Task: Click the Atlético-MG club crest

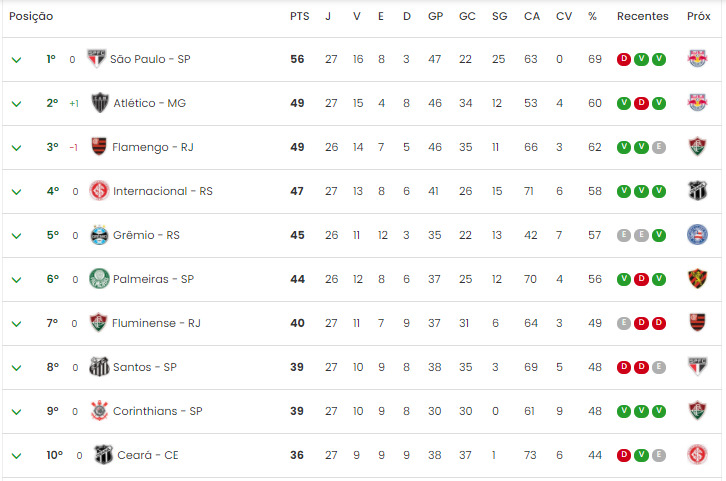Action: [x=100, y=103]
